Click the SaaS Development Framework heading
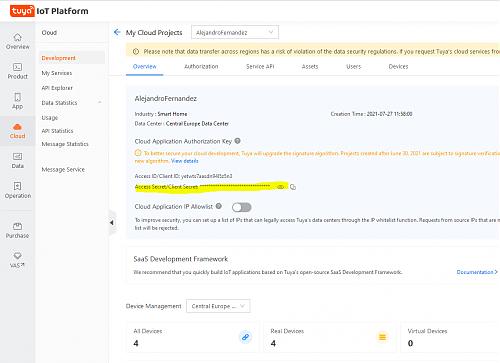The height and width of the screenshot is (363, 500). 181,259
